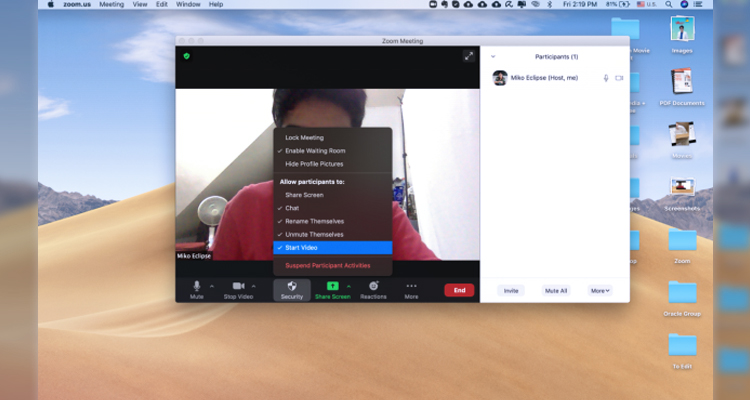Click the Fri 2:19 PM clock

pyautogui.click(x=580, y=4)
